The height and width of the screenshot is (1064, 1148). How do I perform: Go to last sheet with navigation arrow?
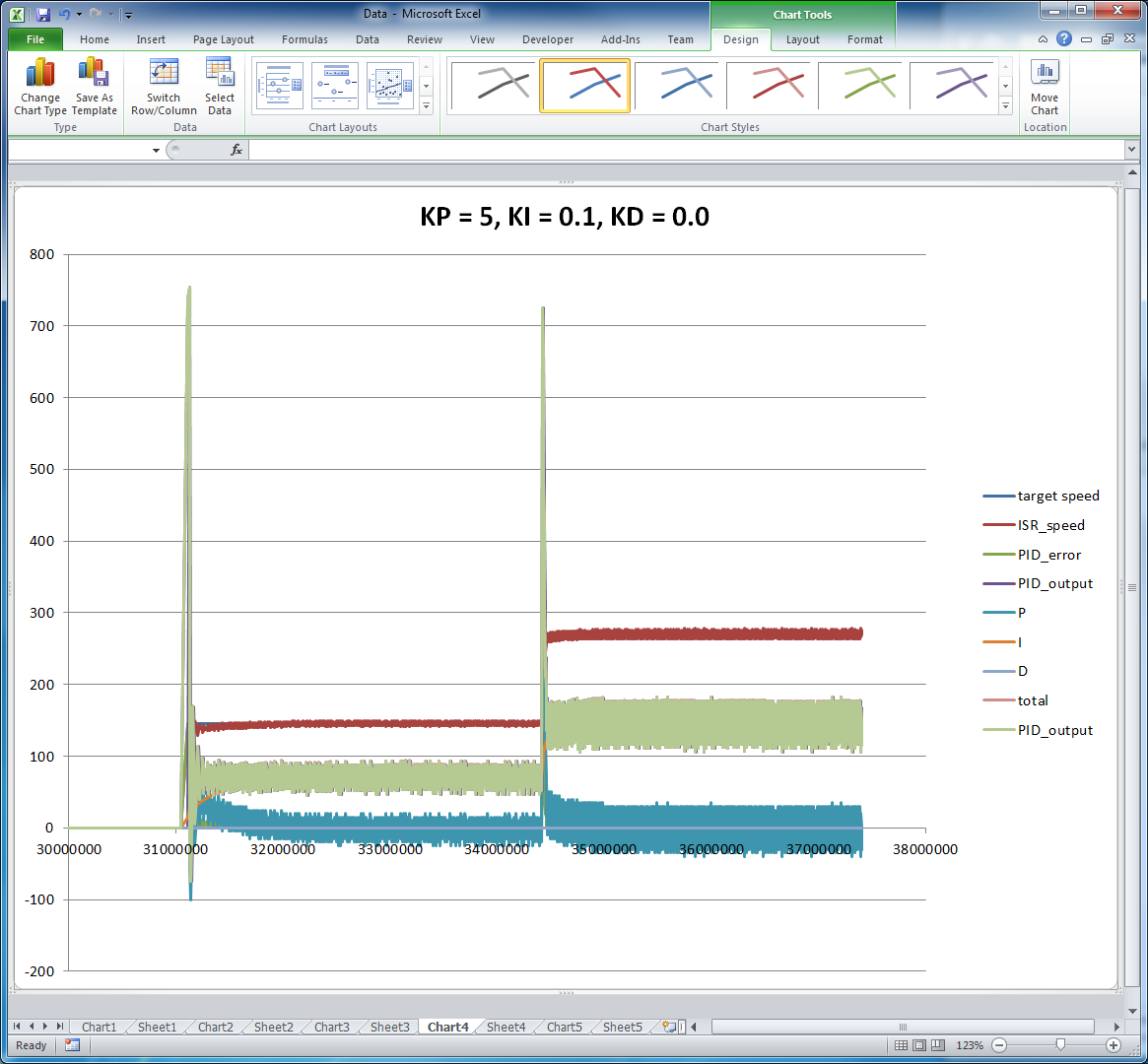pyautogui.click(x=60, y=1027)
